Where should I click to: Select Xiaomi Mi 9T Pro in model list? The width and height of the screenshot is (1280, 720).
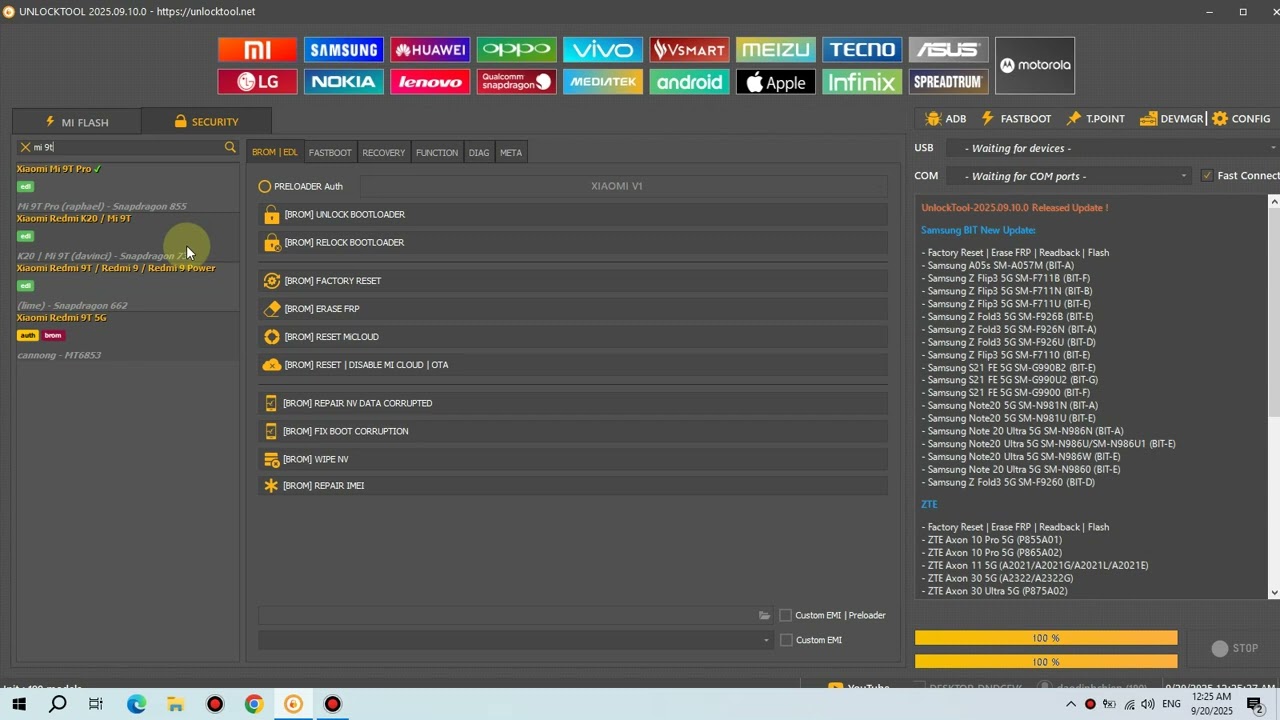127,186
